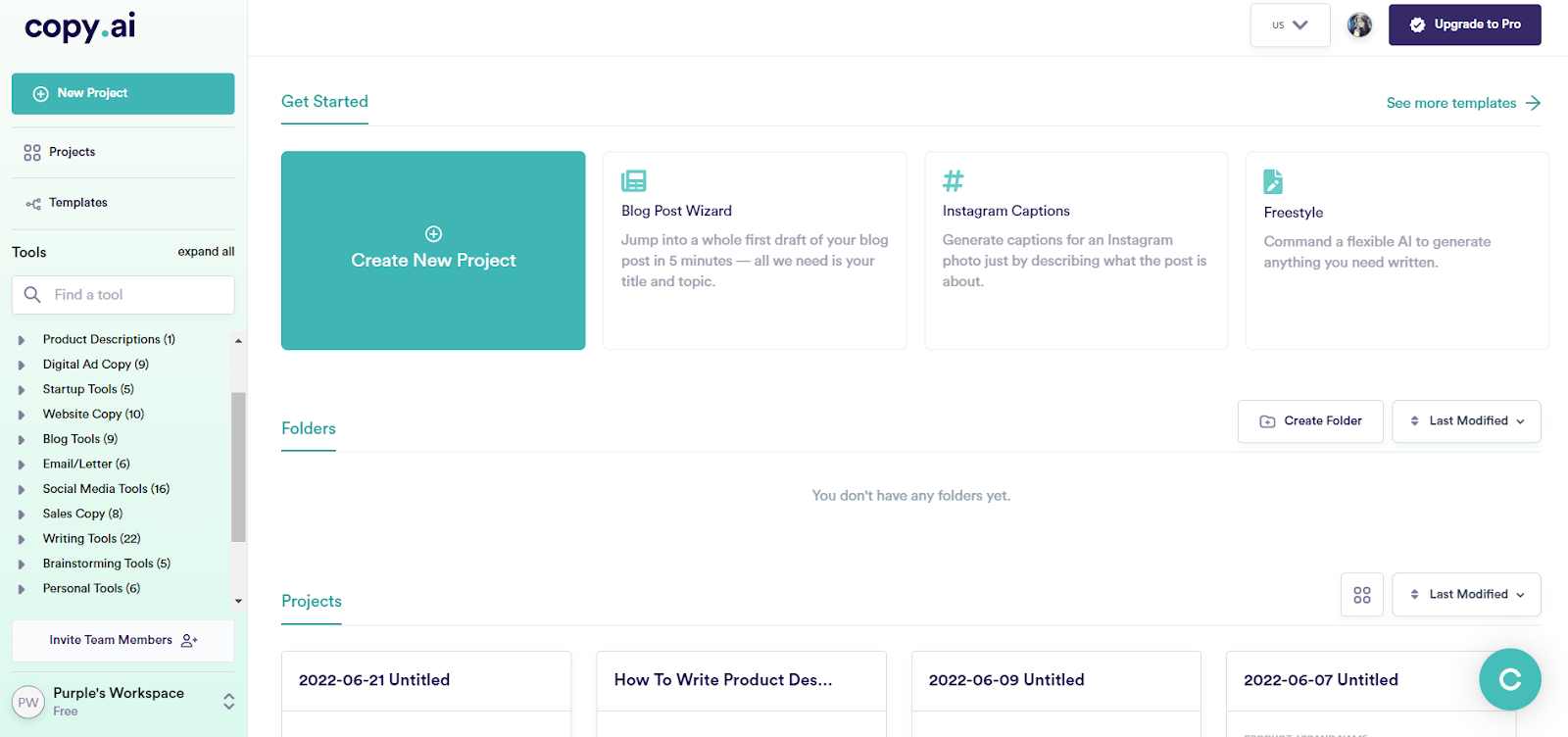This screenshot has width=1568, height=737.
Task: Open Folders Last Modified sort dropdown
Action: pos(1466,421)
